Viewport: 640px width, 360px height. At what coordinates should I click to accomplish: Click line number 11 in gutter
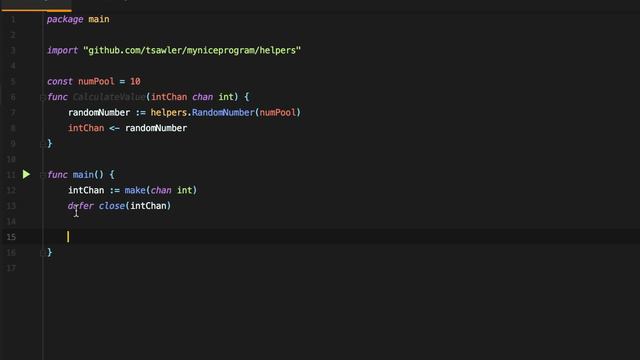click(x=11, y=175)
